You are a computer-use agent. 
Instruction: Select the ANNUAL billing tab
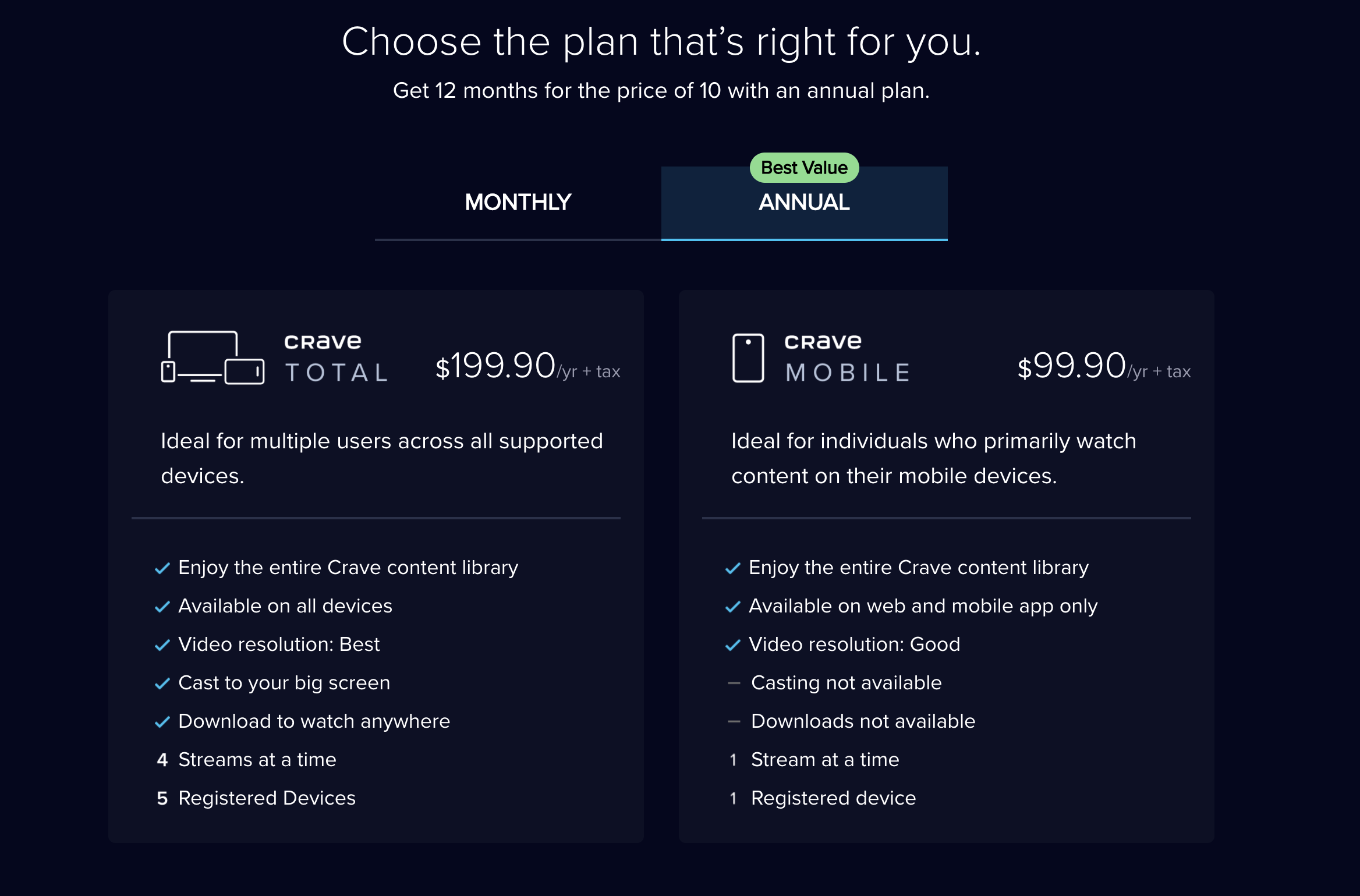tap(804, 203)
